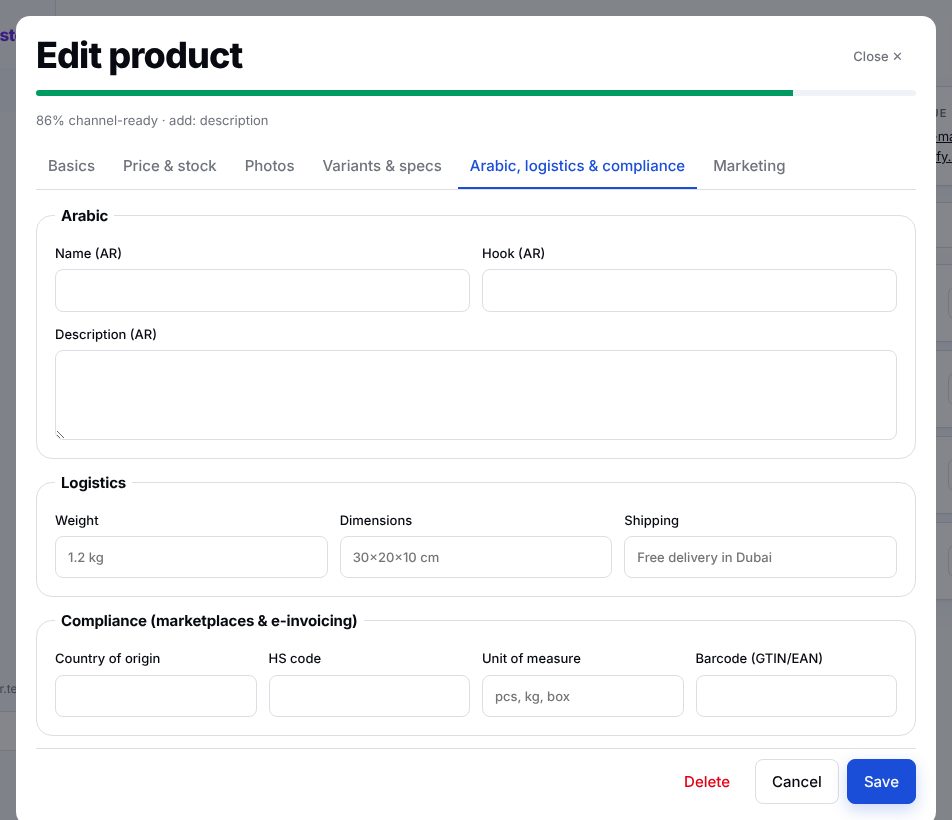Click the Shipping label
Viewport: 952px width, 820px height.
point(651,521)
